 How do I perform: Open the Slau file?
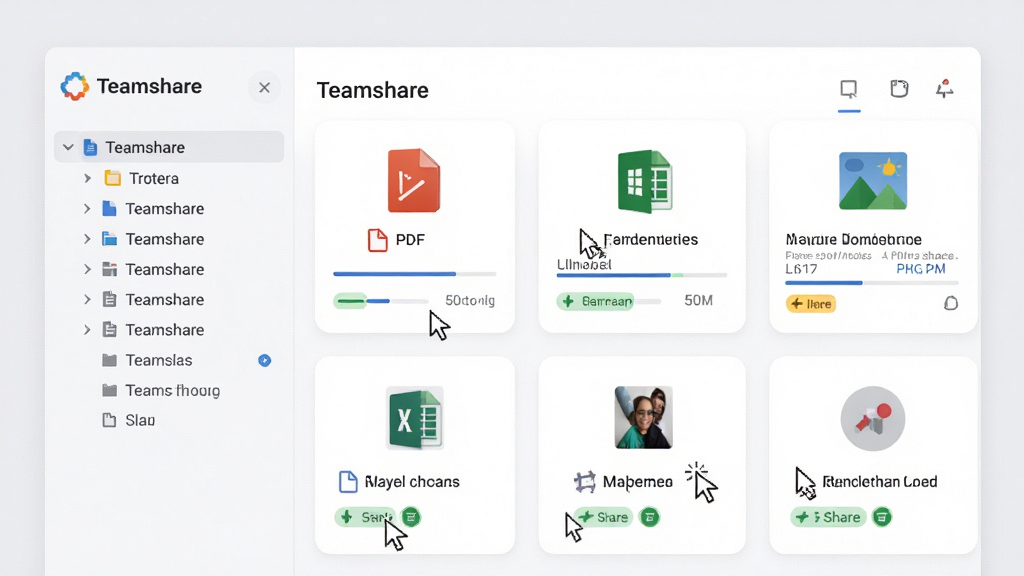tap(129, 420)
